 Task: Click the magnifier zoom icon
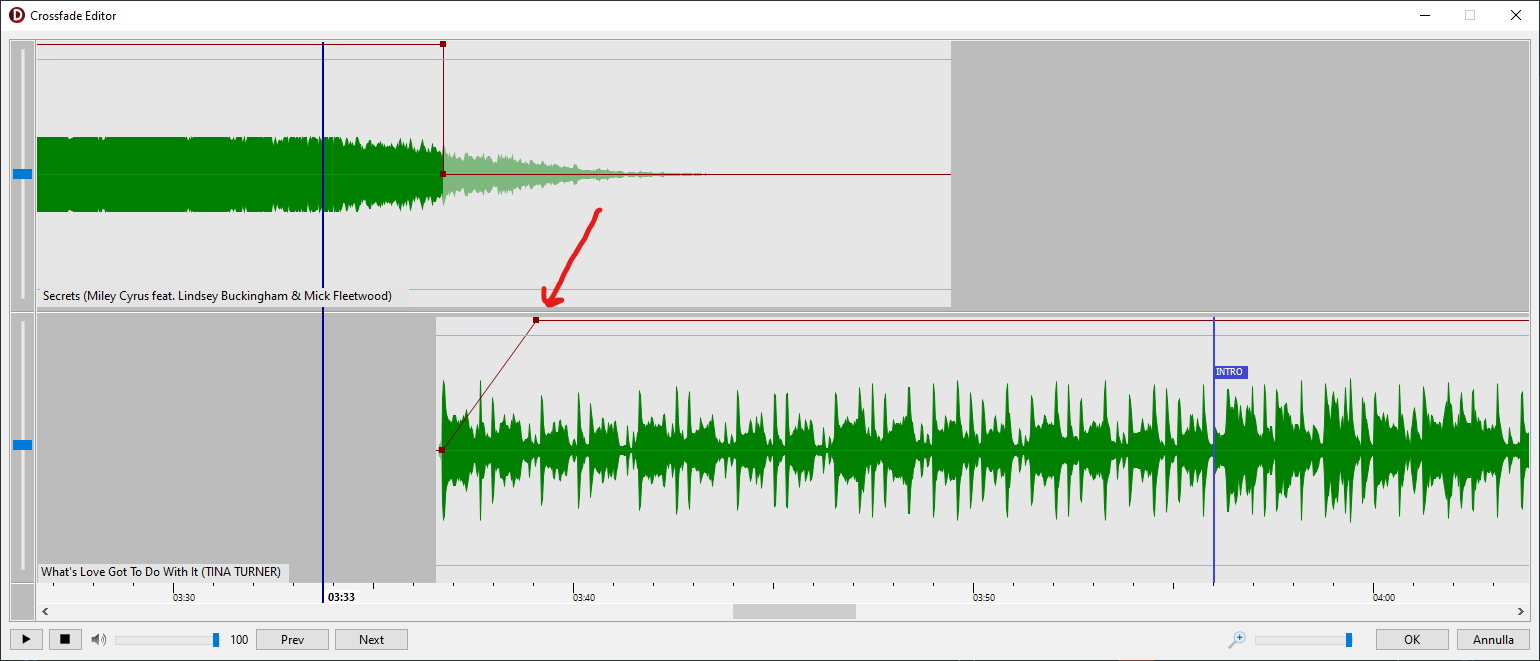tap(1237, 640)
